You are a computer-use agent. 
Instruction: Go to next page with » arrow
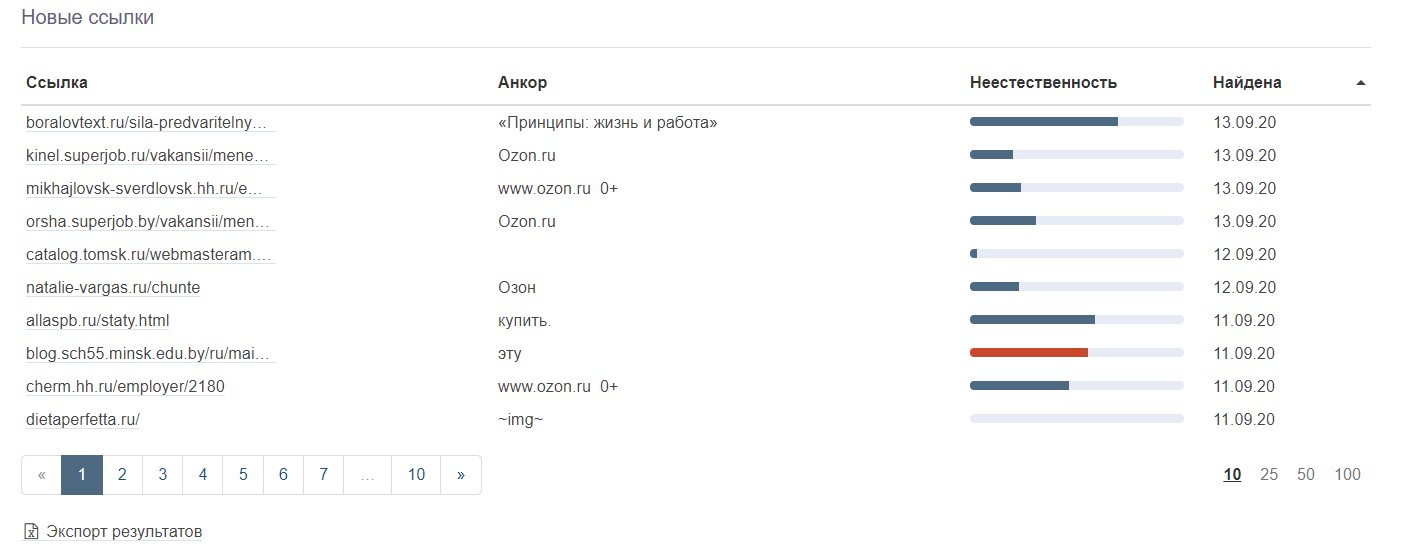(x=460, y=475)
